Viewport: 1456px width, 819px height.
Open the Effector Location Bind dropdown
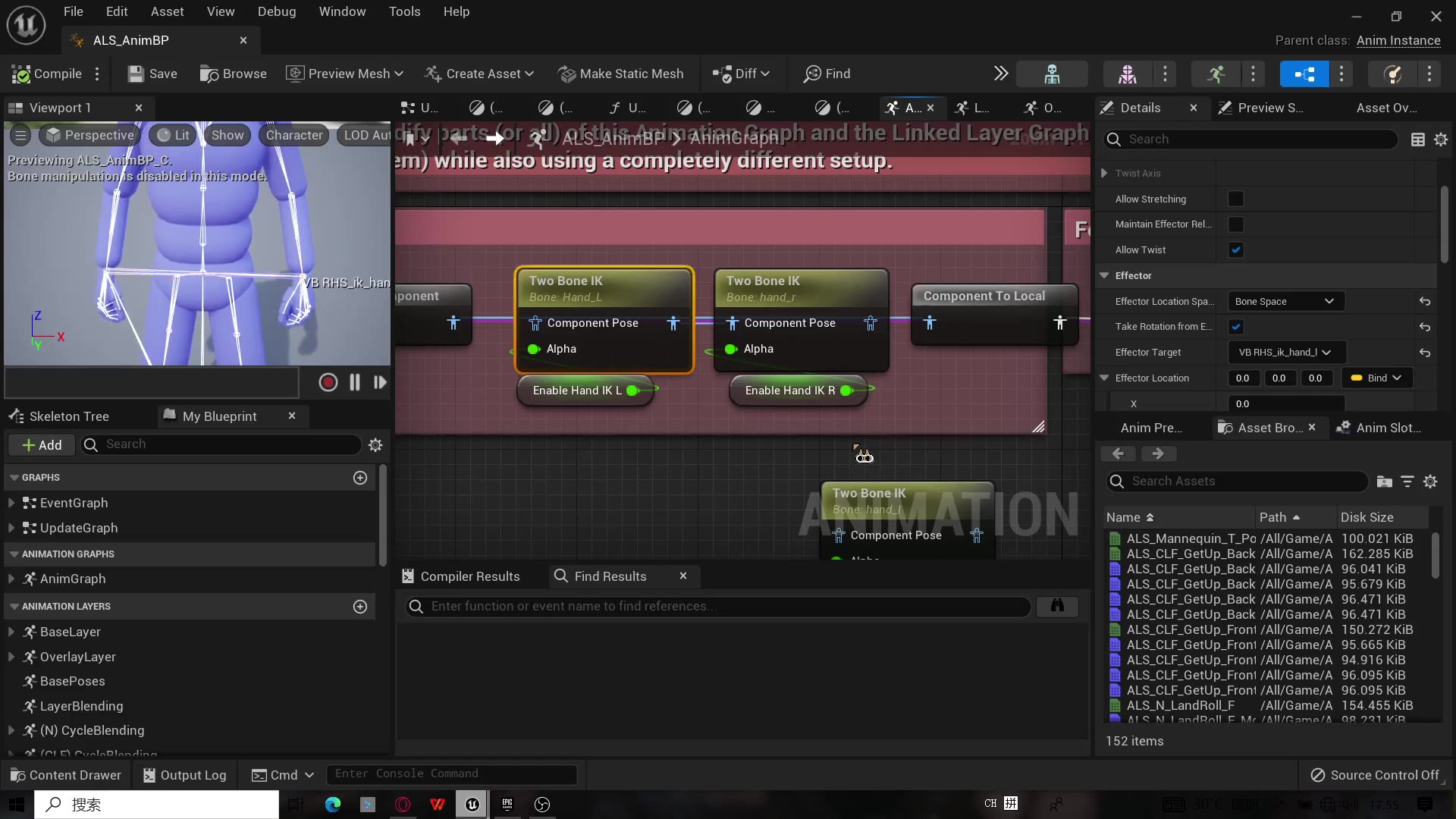click(1376, 378)
